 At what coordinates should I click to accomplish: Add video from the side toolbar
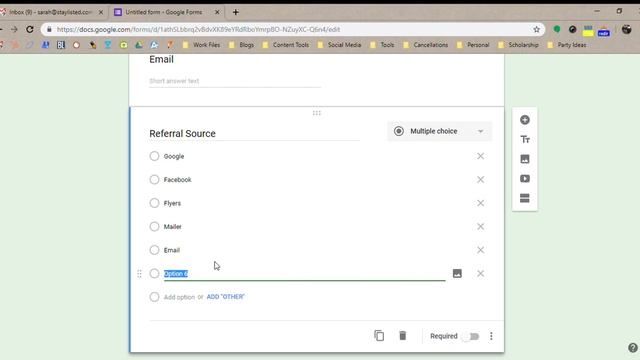tap(525, 178)
